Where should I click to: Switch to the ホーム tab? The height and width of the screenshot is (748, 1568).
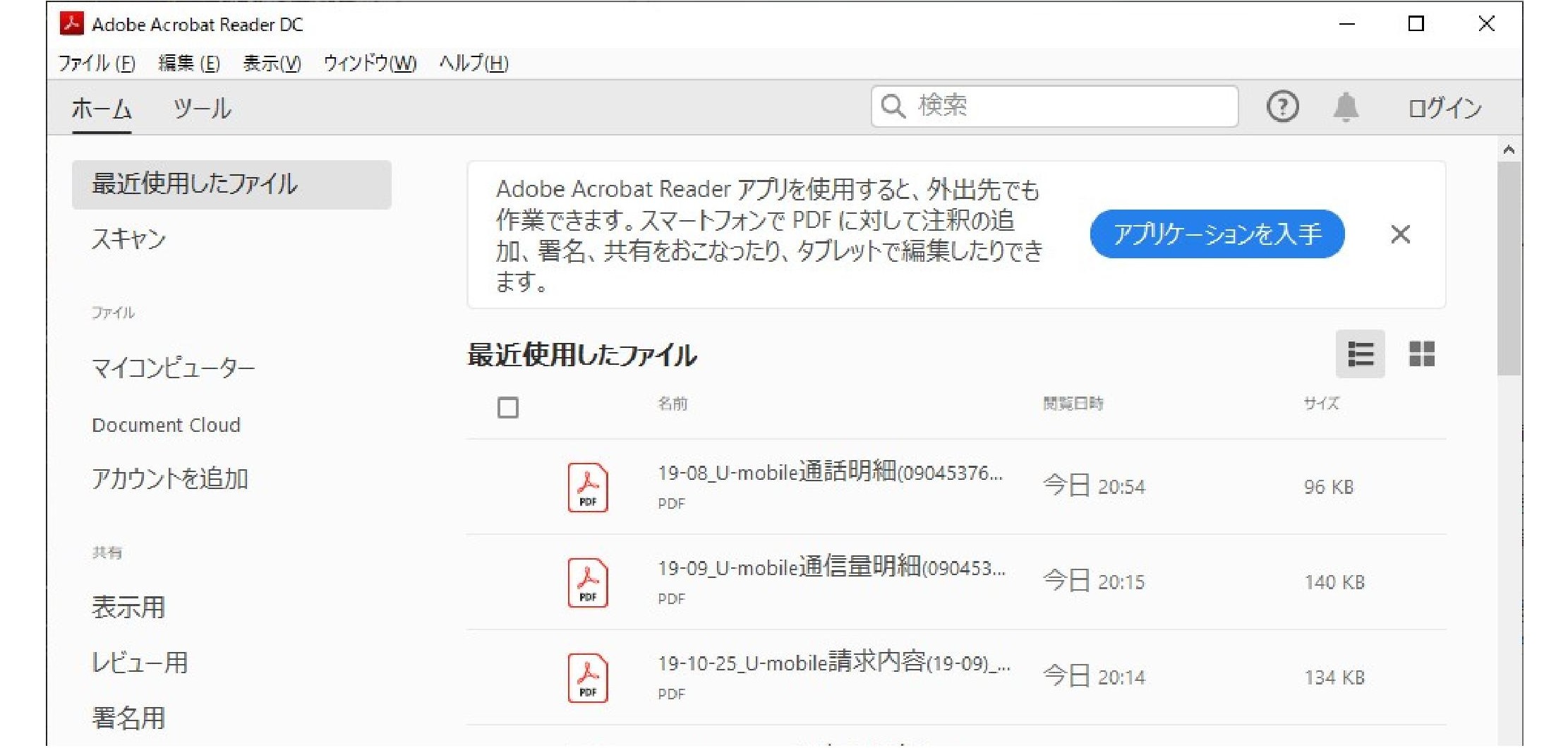[101, 109]
